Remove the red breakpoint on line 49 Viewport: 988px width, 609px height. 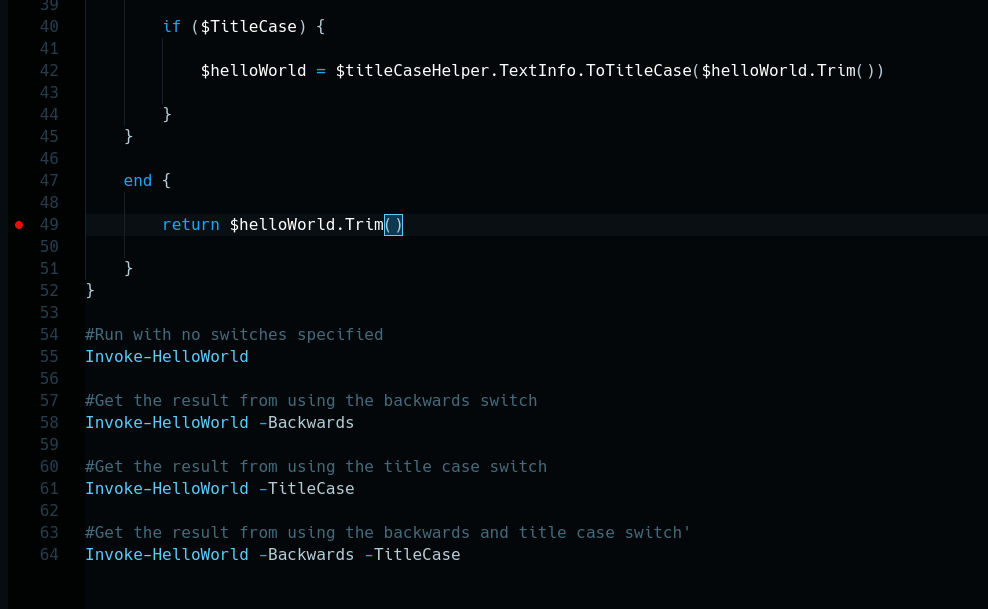coord(19,225)
